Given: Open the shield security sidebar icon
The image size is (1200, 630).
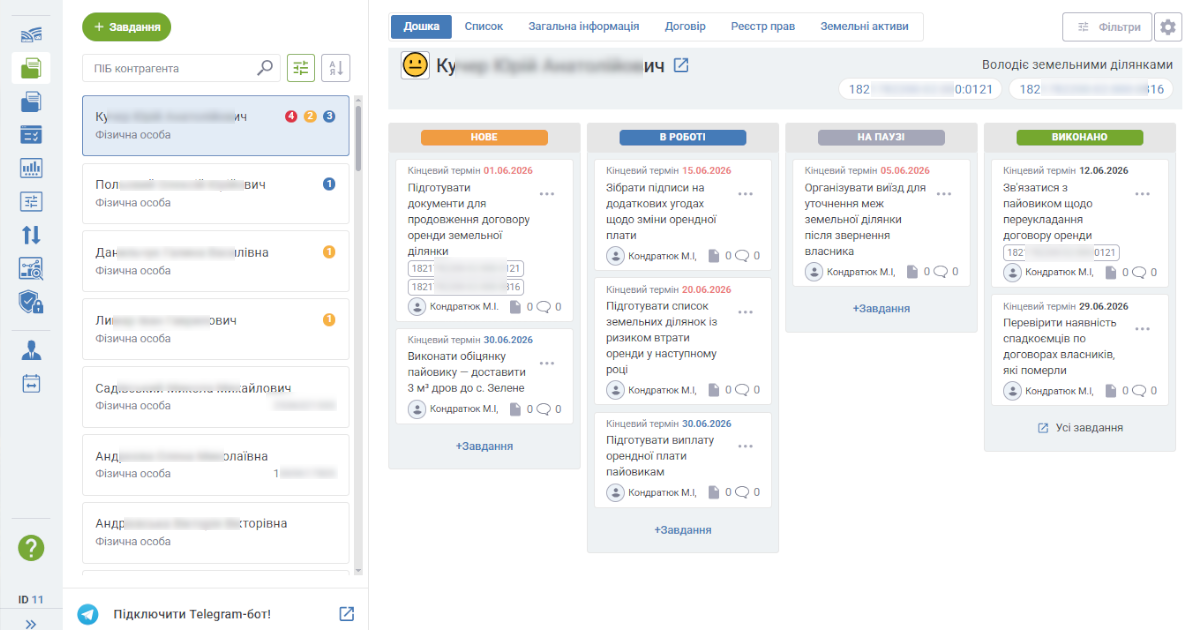Looking at the screenshot, I should pyautogui.click(x=31, y=302).
